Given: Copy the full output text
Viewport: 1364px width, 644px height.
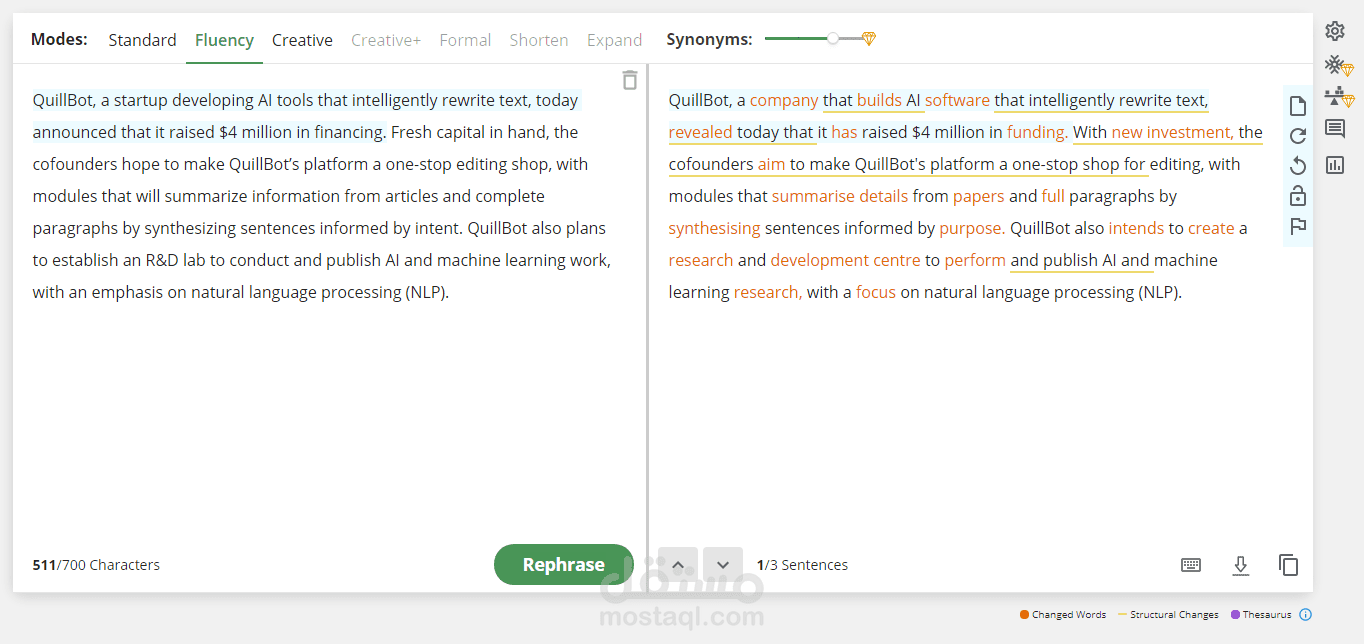Looking at the screenshot, I should tap(1288, 565).
